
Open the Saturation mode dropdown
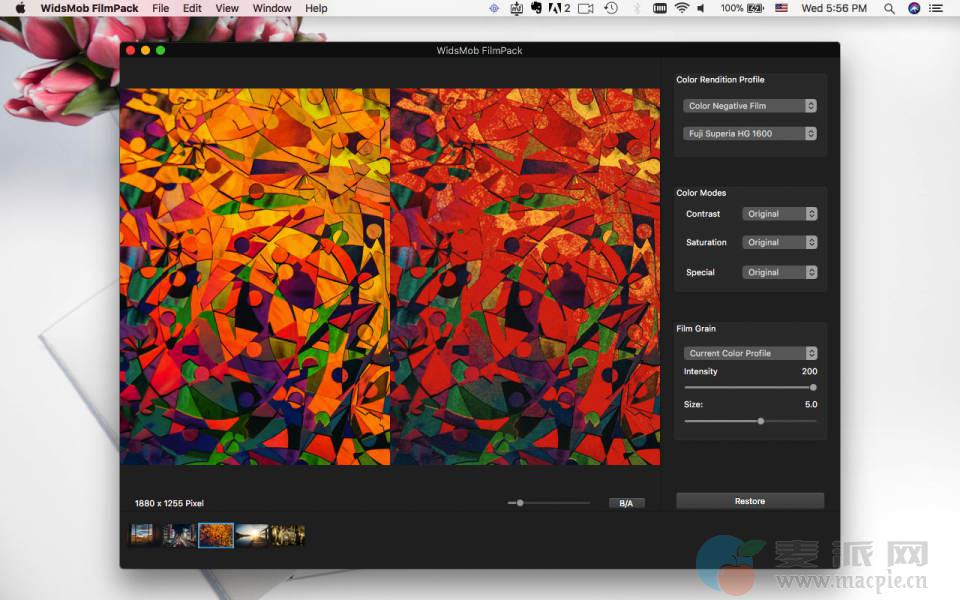780,242
